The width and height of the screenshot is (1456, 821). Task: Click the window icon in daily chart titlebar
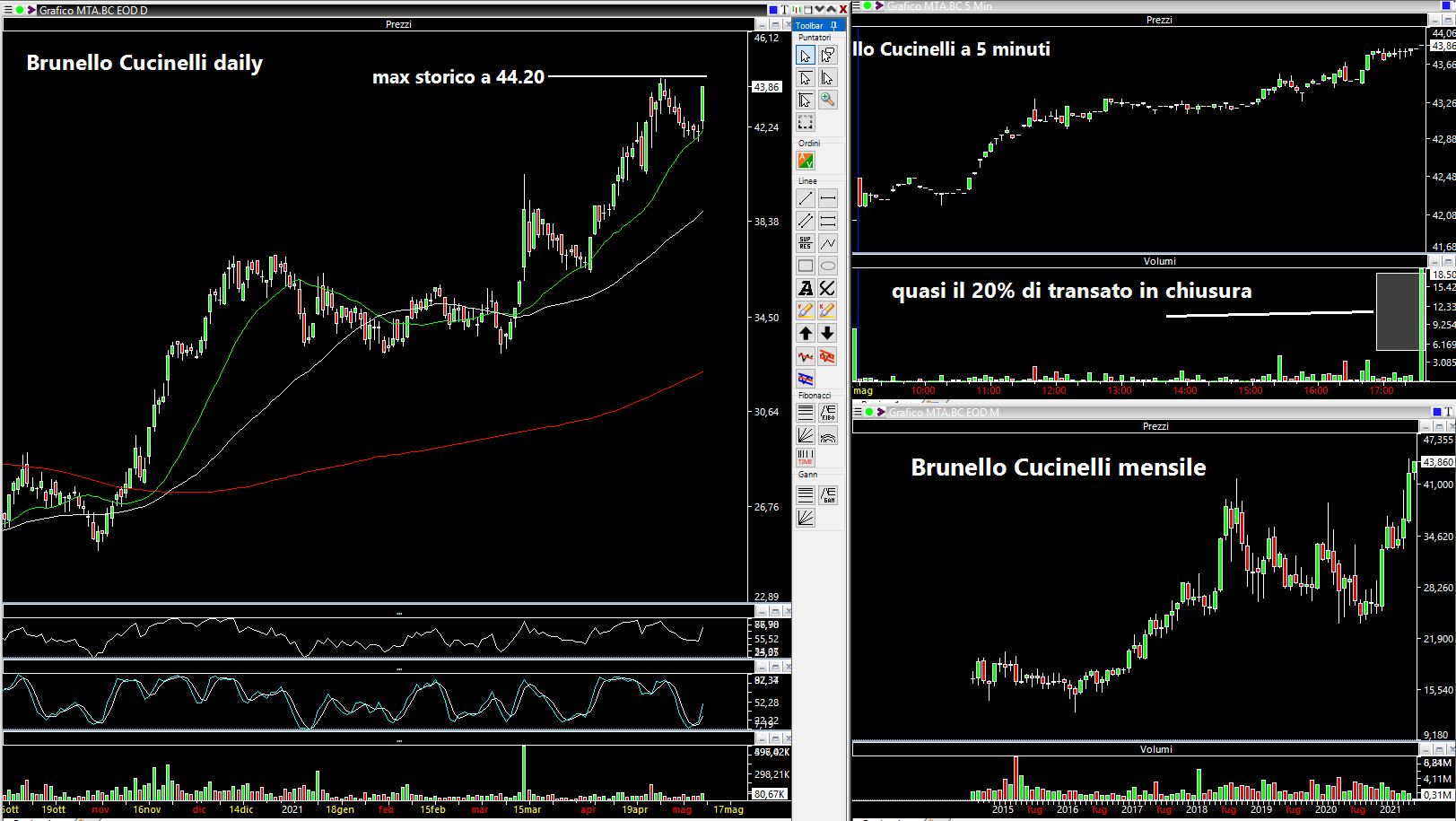pos(807,10)
